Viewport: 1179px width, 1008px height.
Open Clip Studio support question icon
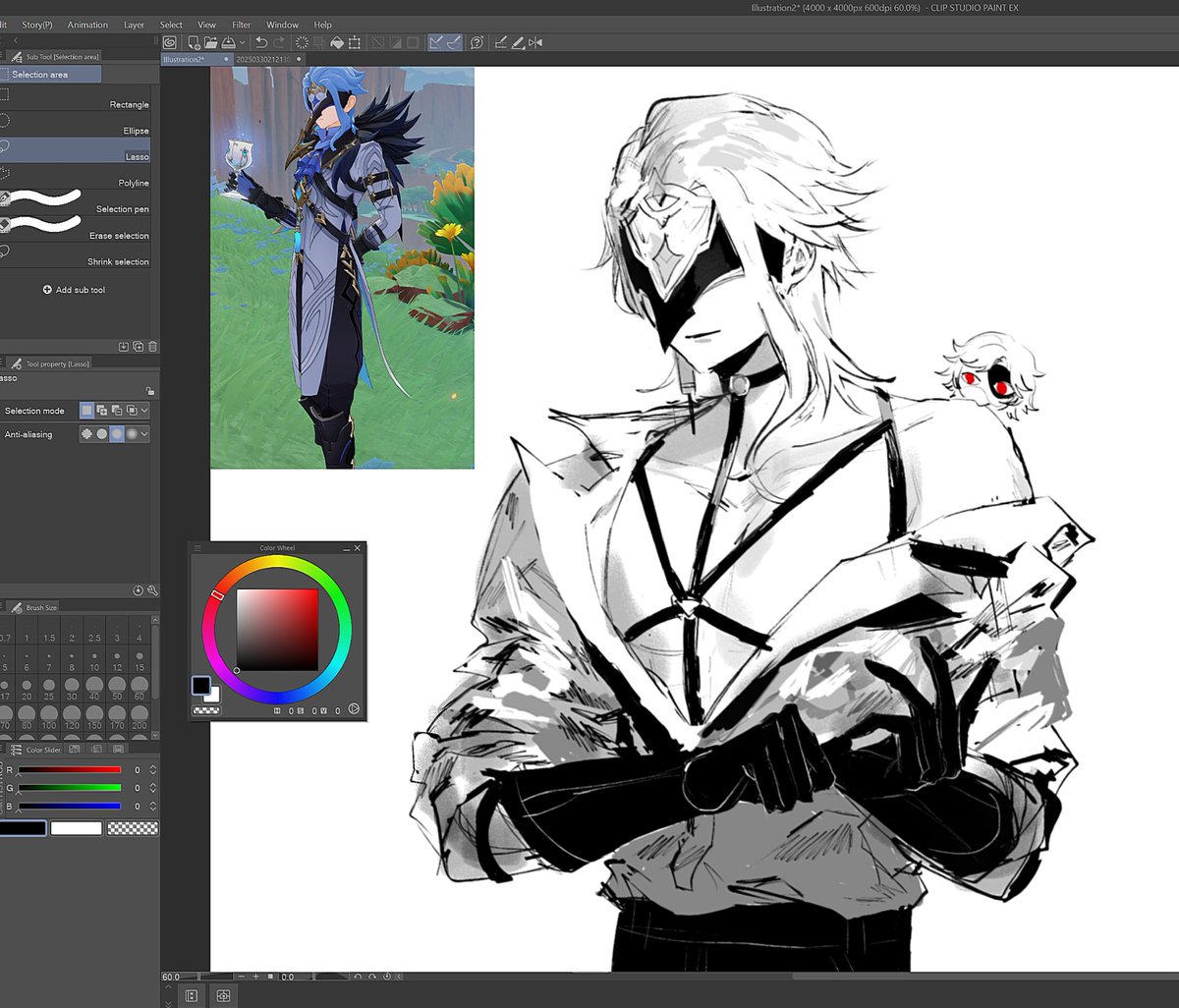(x=477, y=42)
